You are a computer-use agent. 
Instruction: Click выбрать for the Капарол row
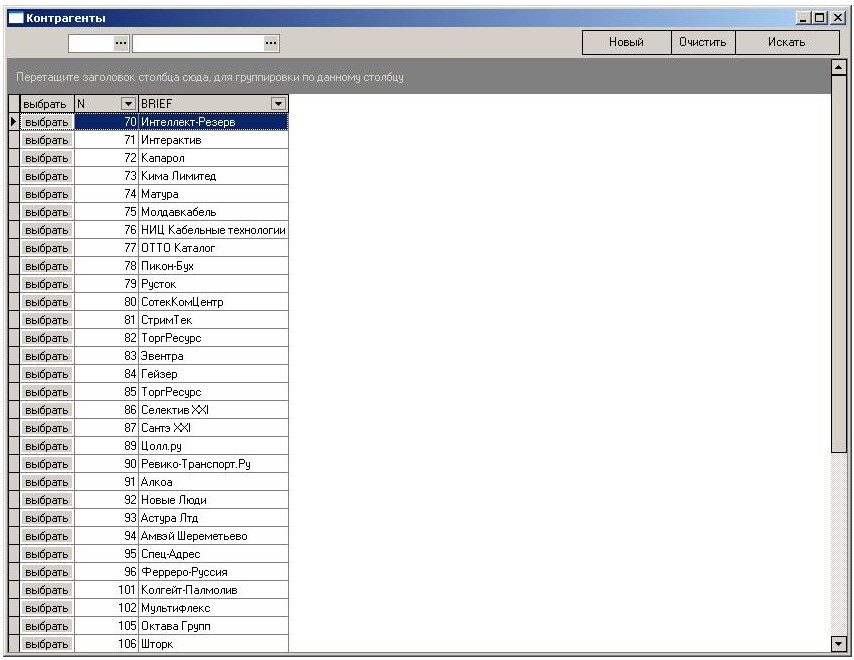pyautogui.click(x=46, y=158)
